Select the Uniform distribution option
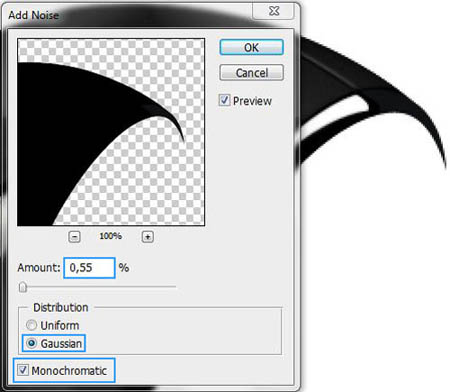 (x=31, y=325)
